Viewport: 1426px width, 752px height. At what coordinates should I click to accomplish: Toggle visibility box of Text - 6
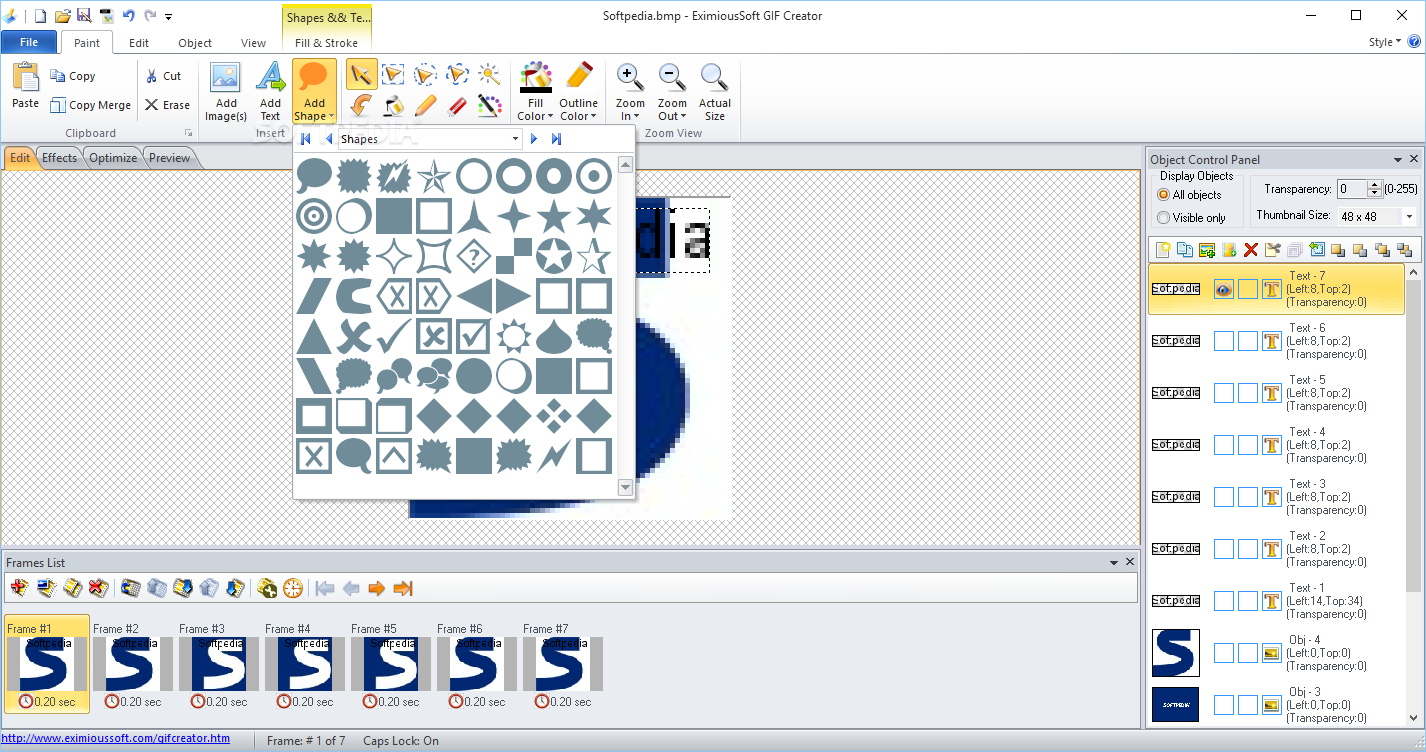(x=1224, y=341)
